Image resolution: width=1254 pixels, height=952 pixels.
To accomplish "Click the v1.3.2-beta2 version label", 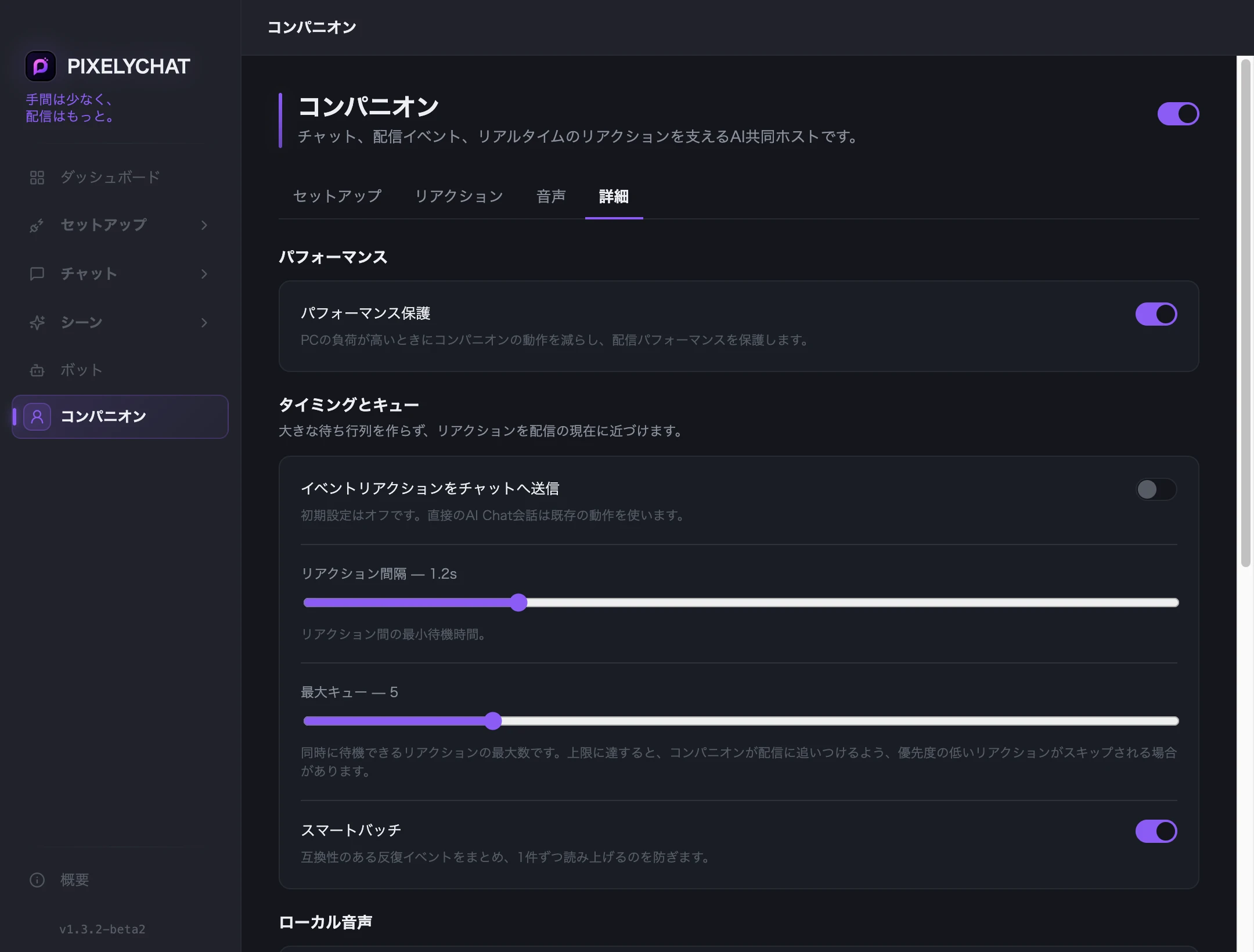I will pyautogui.click(x=102, y=929).
